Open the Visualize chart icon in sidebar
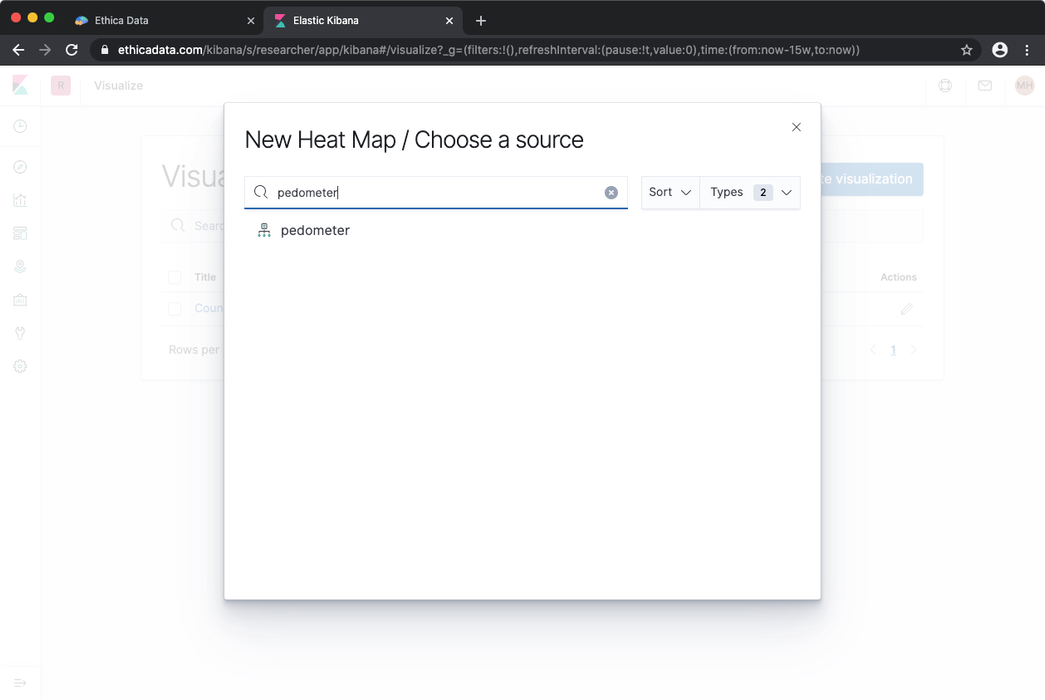 [20, 199]
